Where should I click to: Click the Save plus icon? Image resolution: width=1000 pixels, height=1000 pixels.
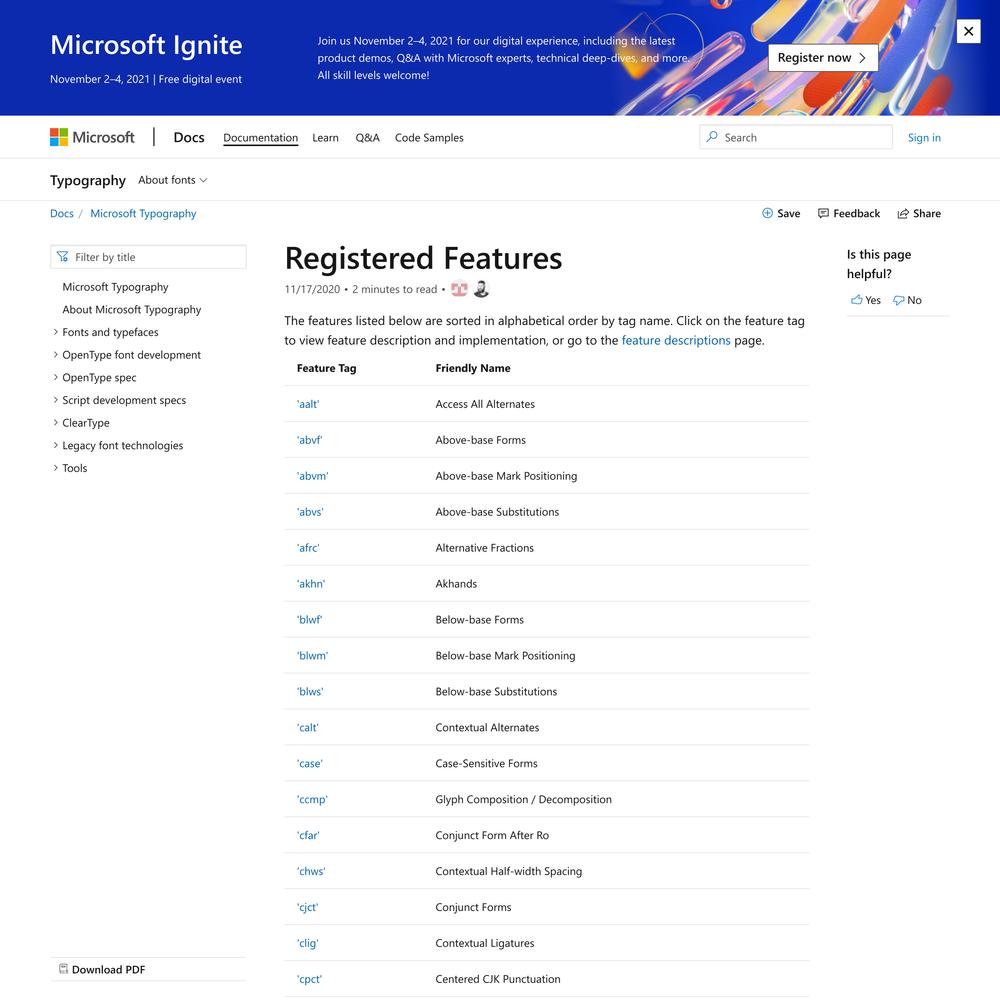[x=767, y=213]
